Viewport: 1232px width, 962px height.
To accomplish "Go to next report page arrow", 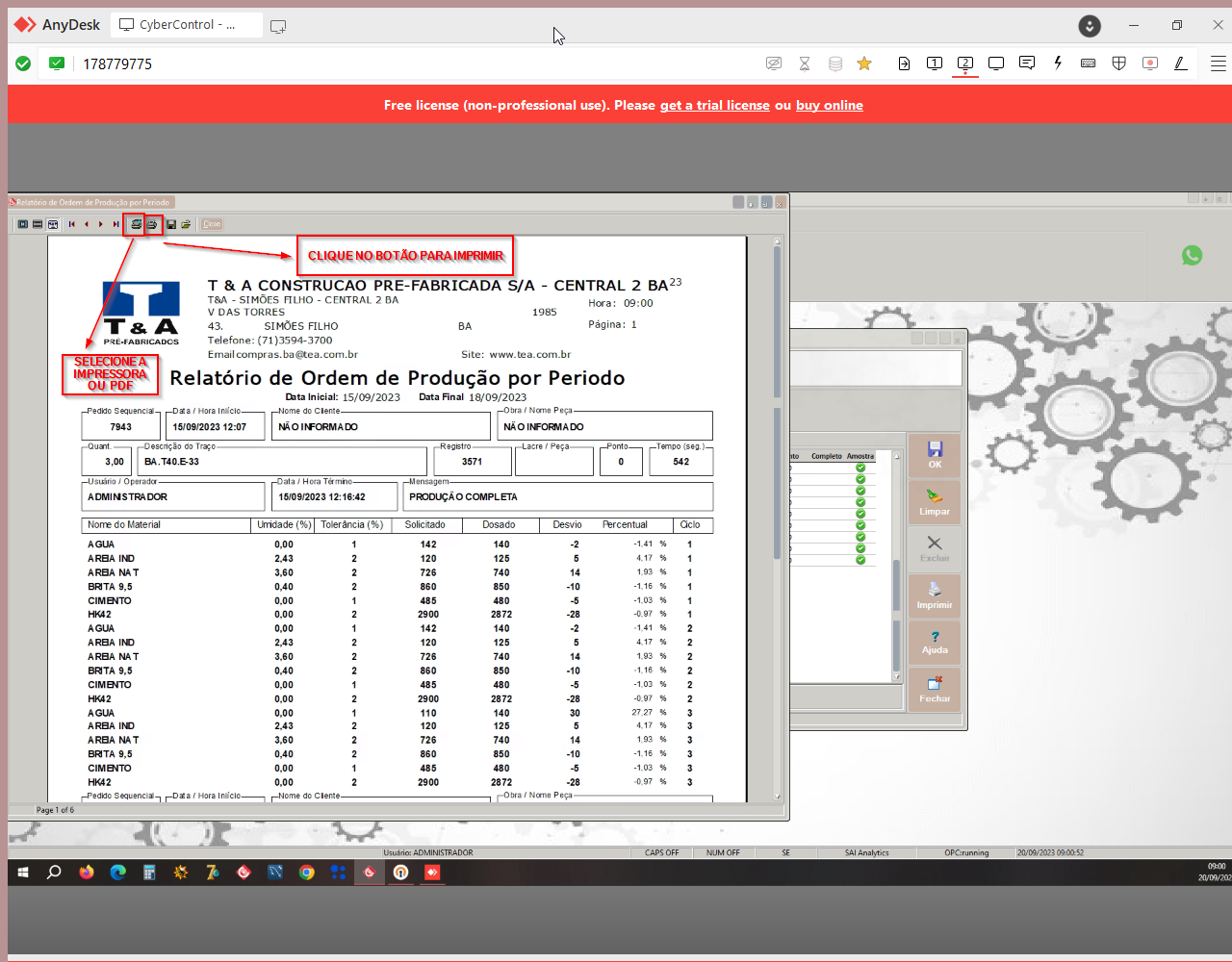I will tap(101, 224).
